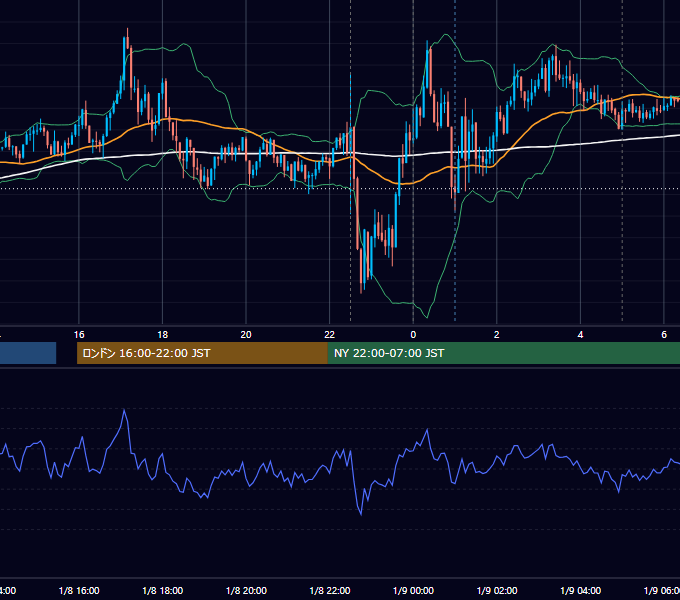680x600 pixels.
Task: Click the ロンドン 16:00-22:00 JST session bar
Action: (202, 353)
